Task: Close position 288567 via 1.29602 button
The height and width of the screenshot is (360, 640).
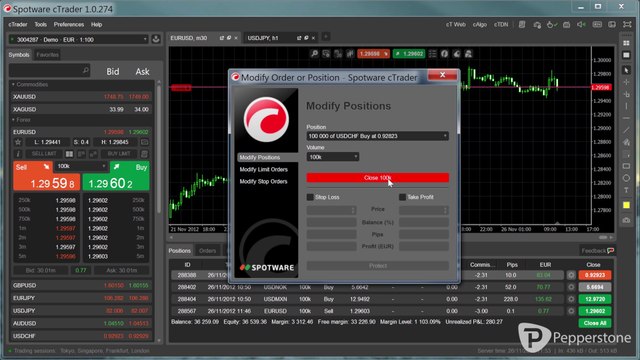Action: [x=595, y=311]
